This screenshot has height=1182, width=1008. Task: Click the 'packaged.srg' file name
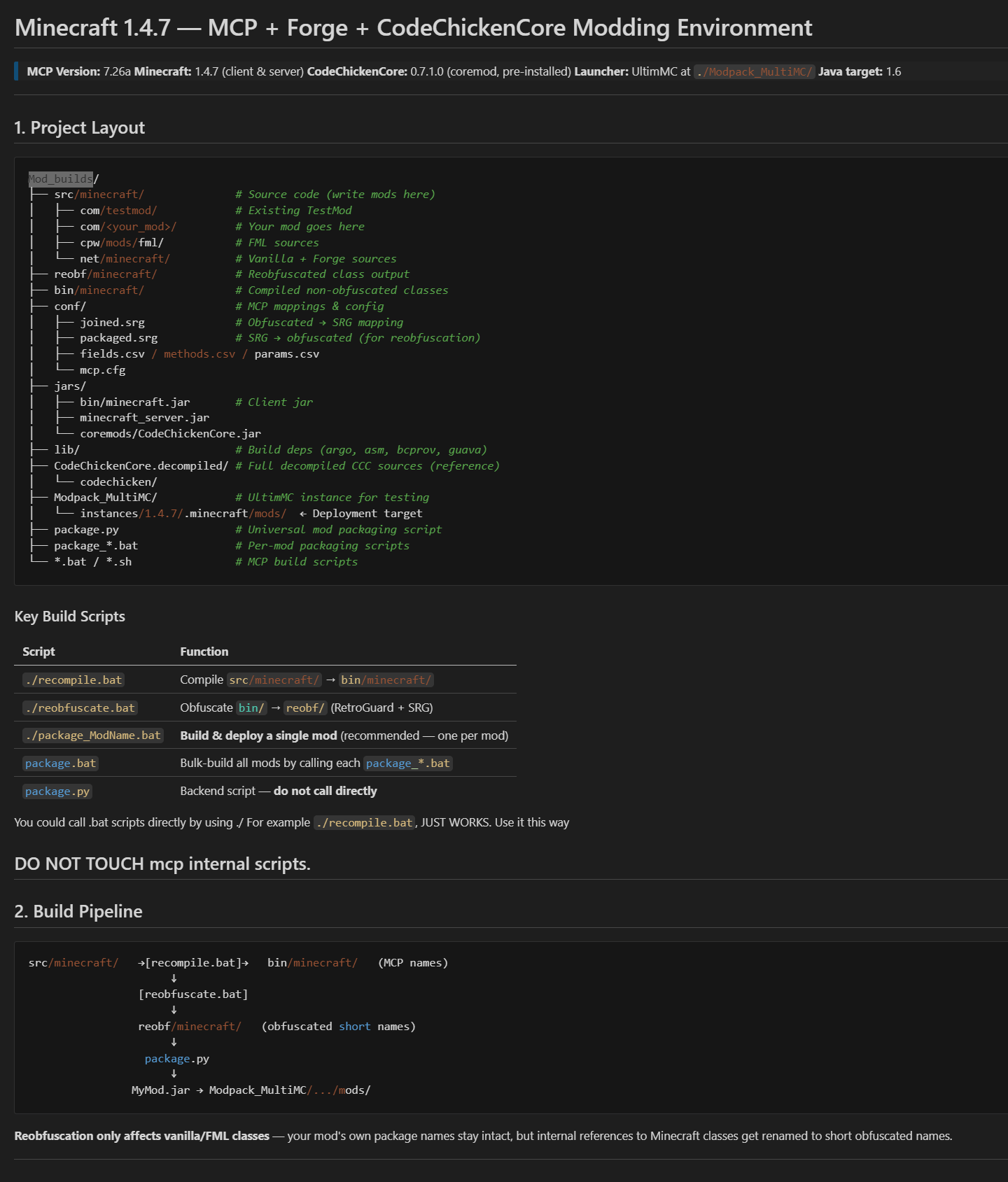(x=119, y=338)
